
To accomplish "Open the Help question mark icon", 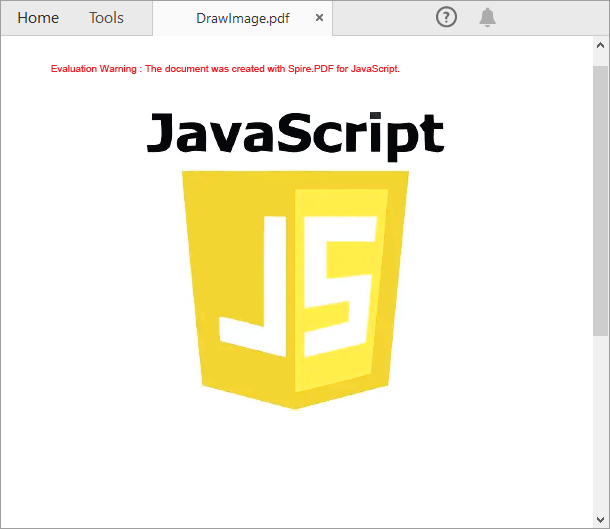I will 446,17.
